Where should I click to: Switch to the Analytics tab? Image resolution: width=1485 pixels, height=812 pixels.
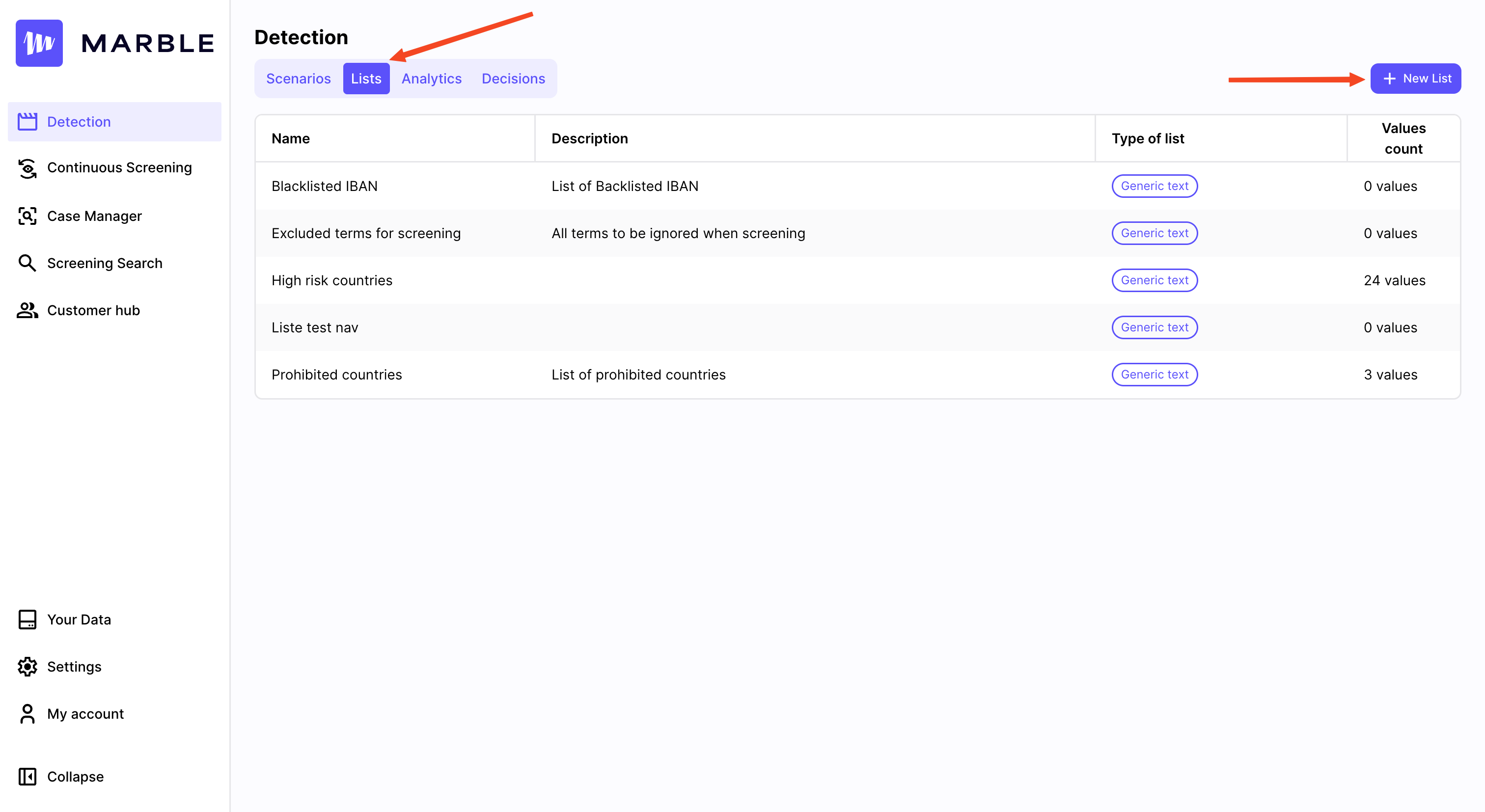click(431, 79)
